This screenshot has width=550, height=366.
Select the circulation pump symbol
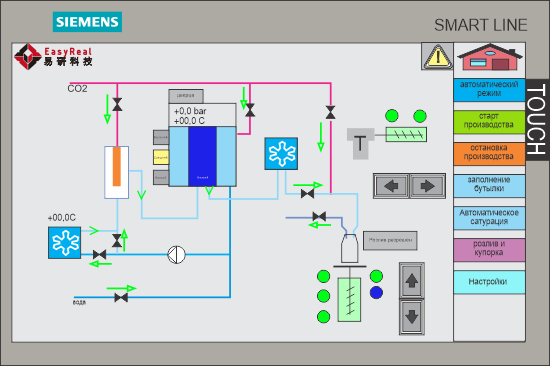[176, 254]
